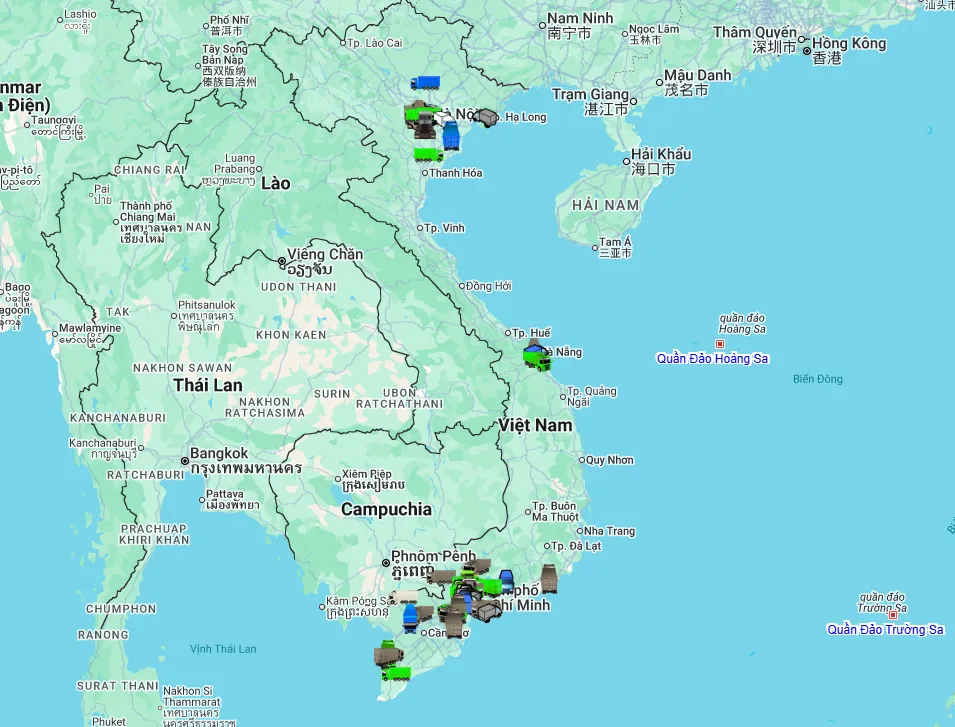Click the grey truck icon near Hạ Long
Viewport: 955px width, 727px height.
485,118
